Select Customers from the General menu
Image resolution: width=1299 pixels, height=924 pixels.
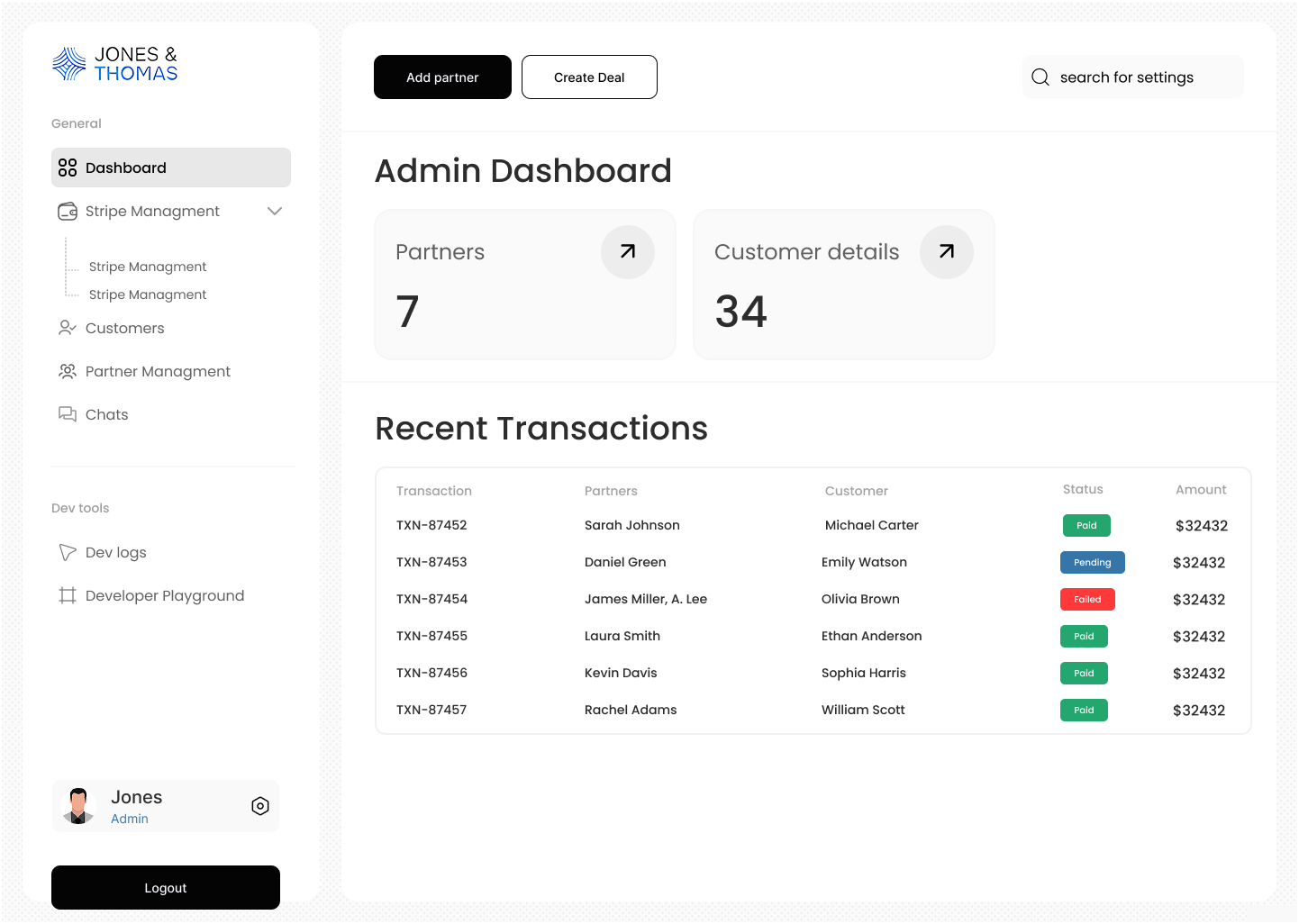123,328
